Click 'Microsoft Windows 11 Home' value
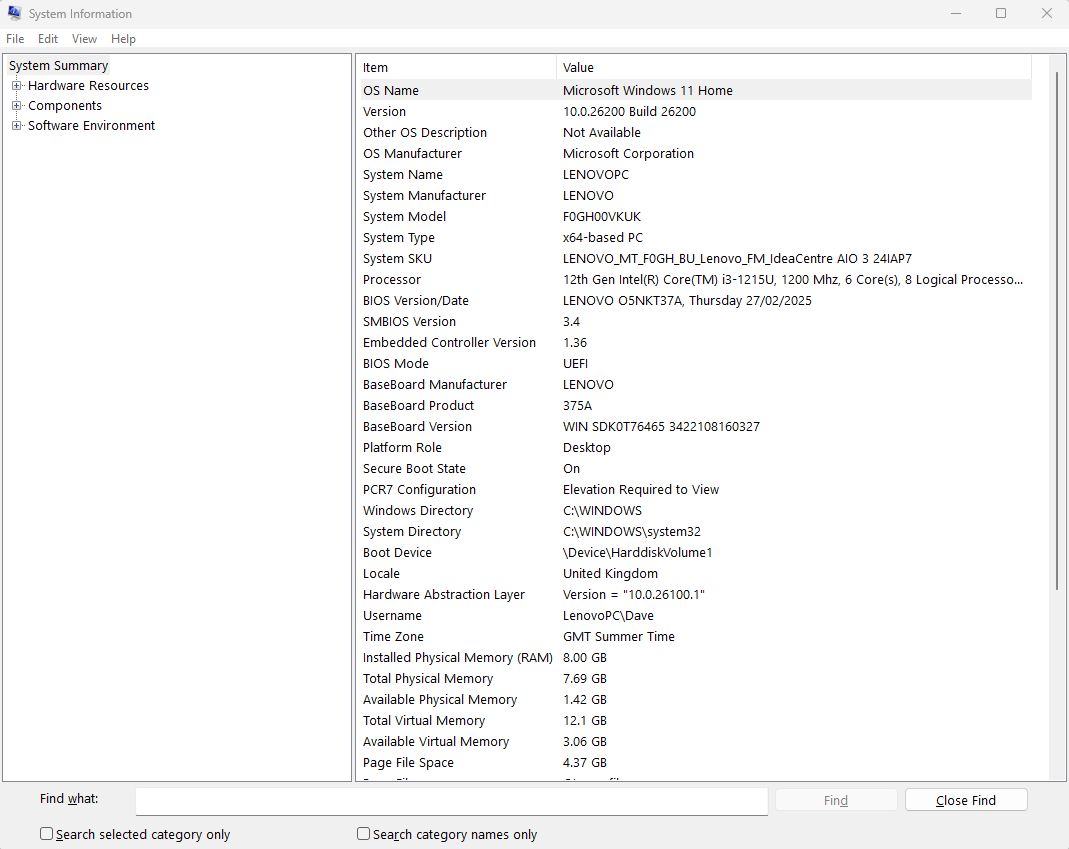 pyautogui.click(x=648, y=91)
